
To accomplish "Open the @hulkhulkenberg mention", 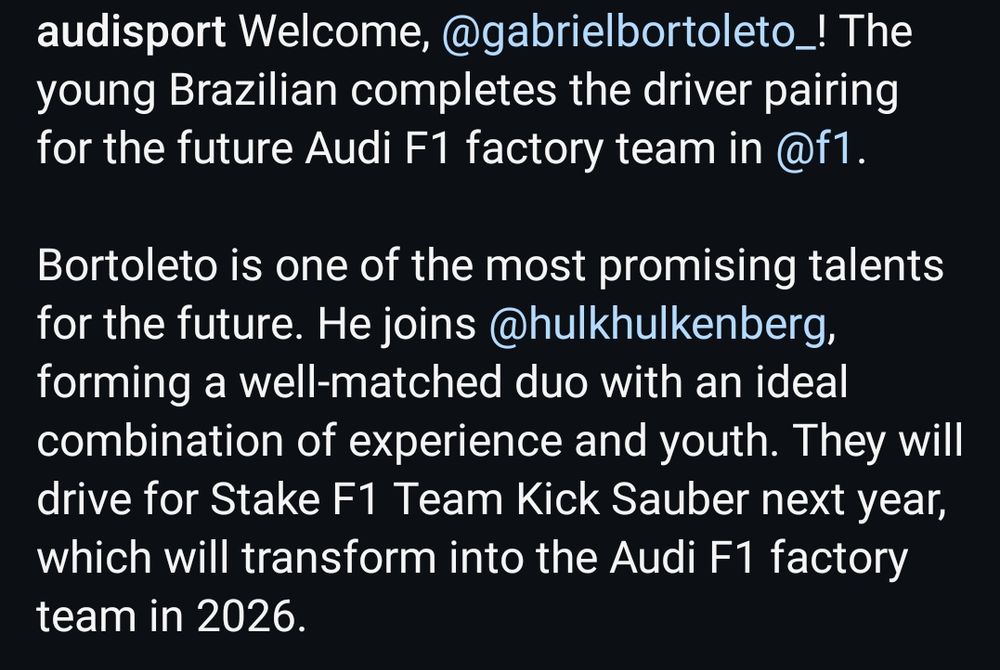I will tap(658, 323).
